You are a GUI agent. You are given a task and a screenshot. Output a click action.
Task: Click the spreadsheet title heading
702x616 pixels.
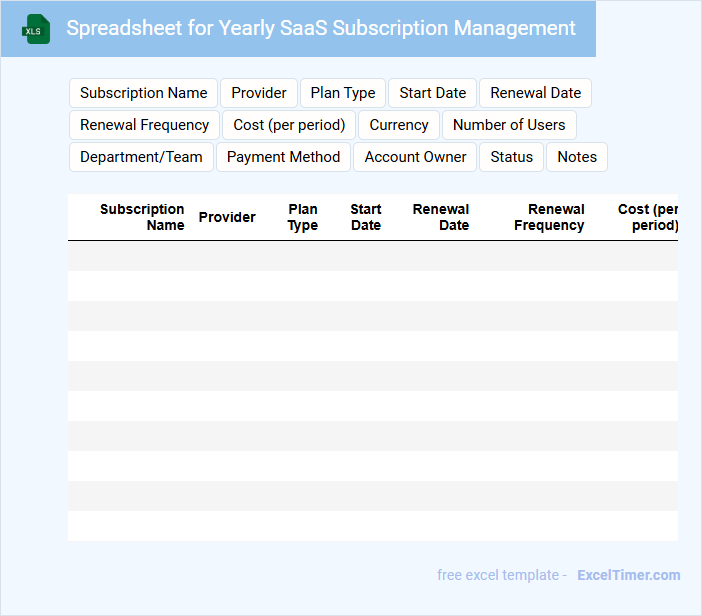[x=321, y=28]
